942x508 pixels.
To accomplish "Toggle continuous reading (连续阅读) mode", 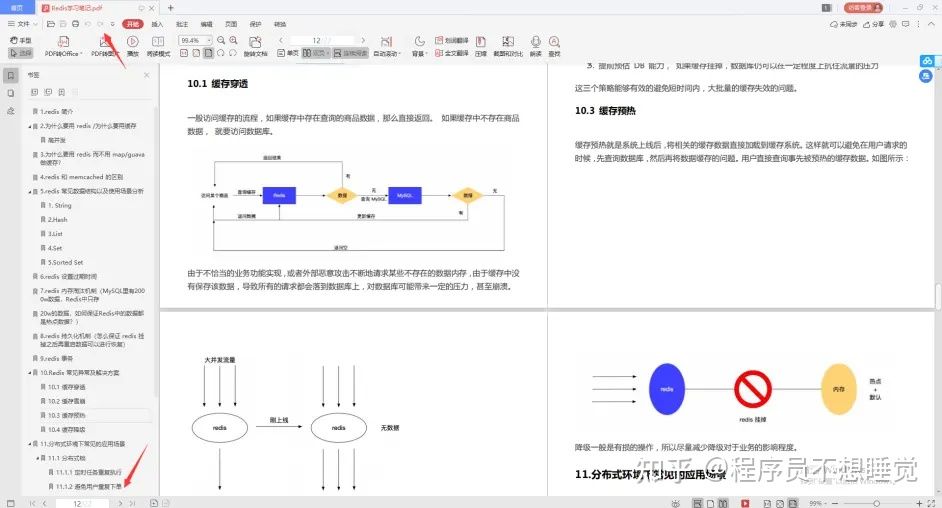I will [350, 53].
